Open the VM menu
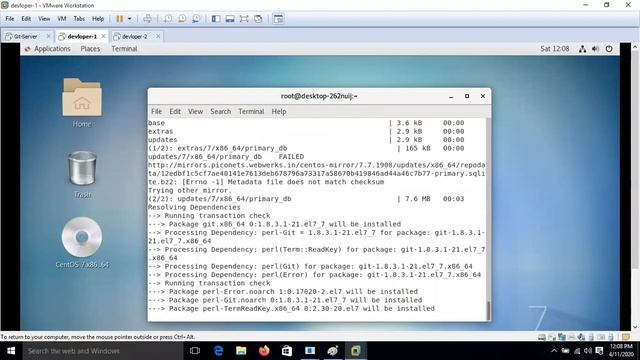This screenshot has width=640, height=360. tap(62, 19)
